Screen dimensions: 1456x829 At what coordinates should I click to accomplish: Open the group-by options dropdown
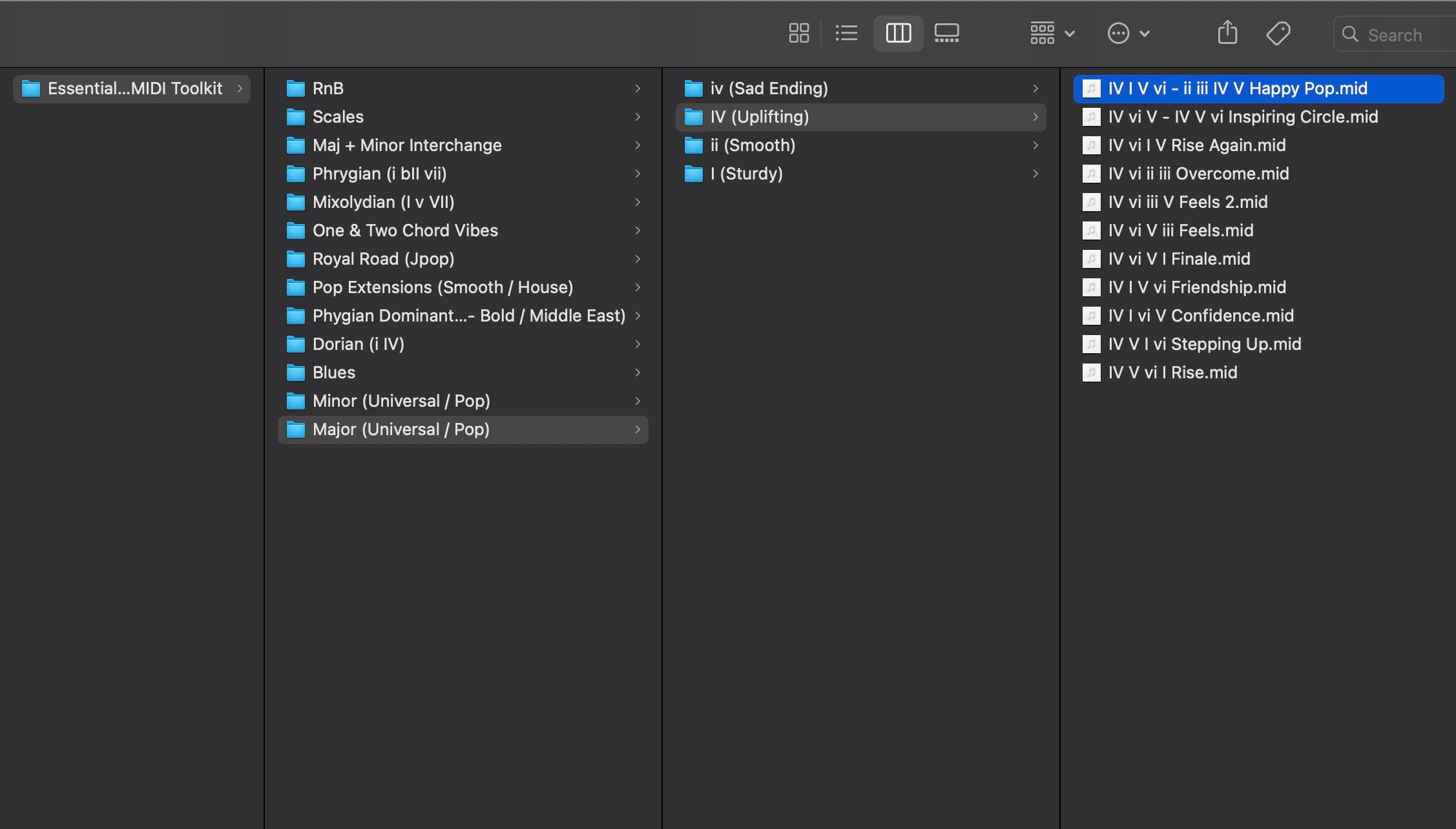coord(1052,33)
